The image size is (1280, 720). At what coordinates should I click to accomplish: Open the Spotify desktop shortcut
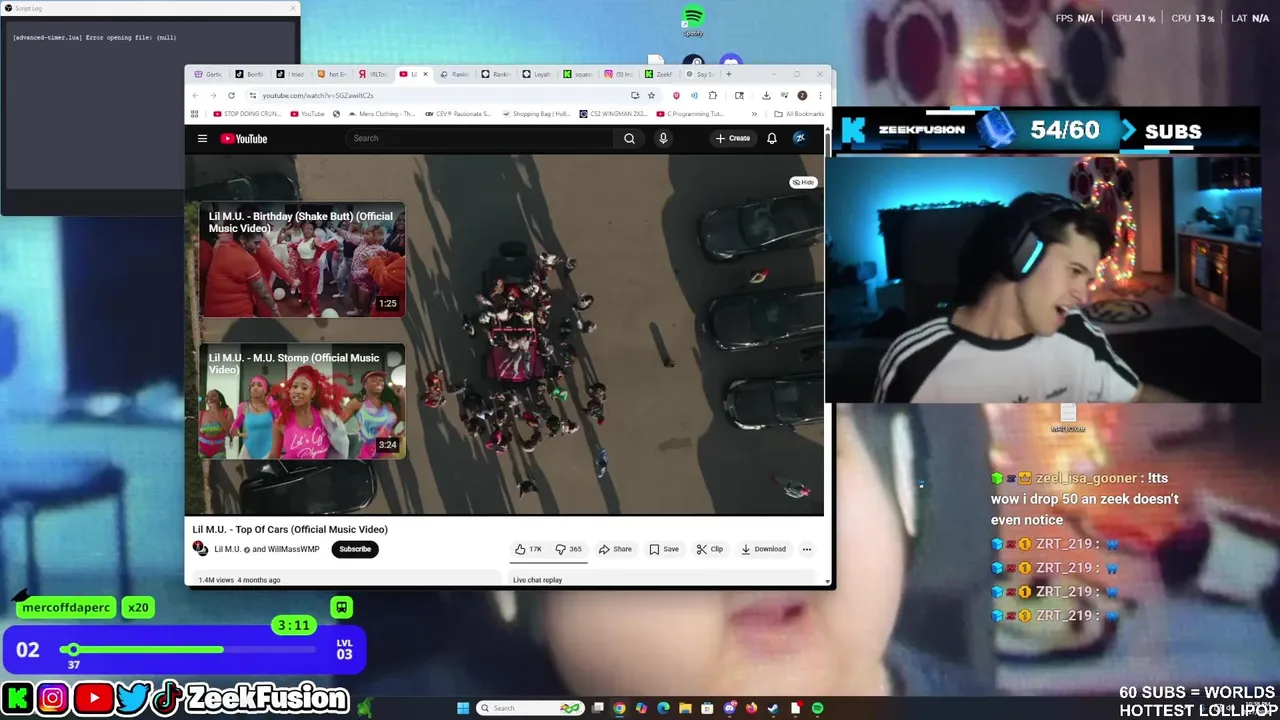(x=693, y=22)
